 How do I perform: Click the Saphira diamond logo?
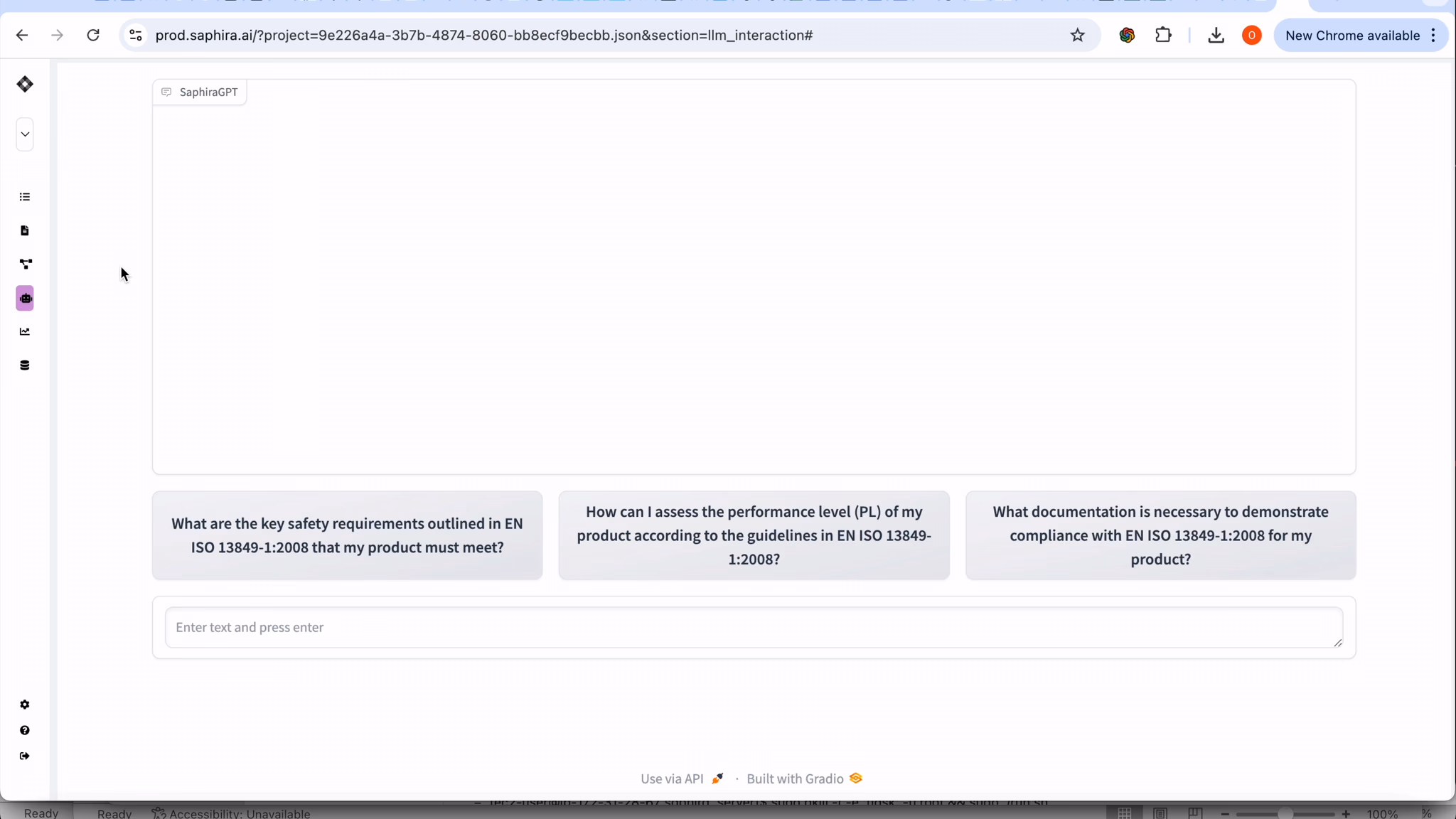pyautogui.click(x=25, y=84)
